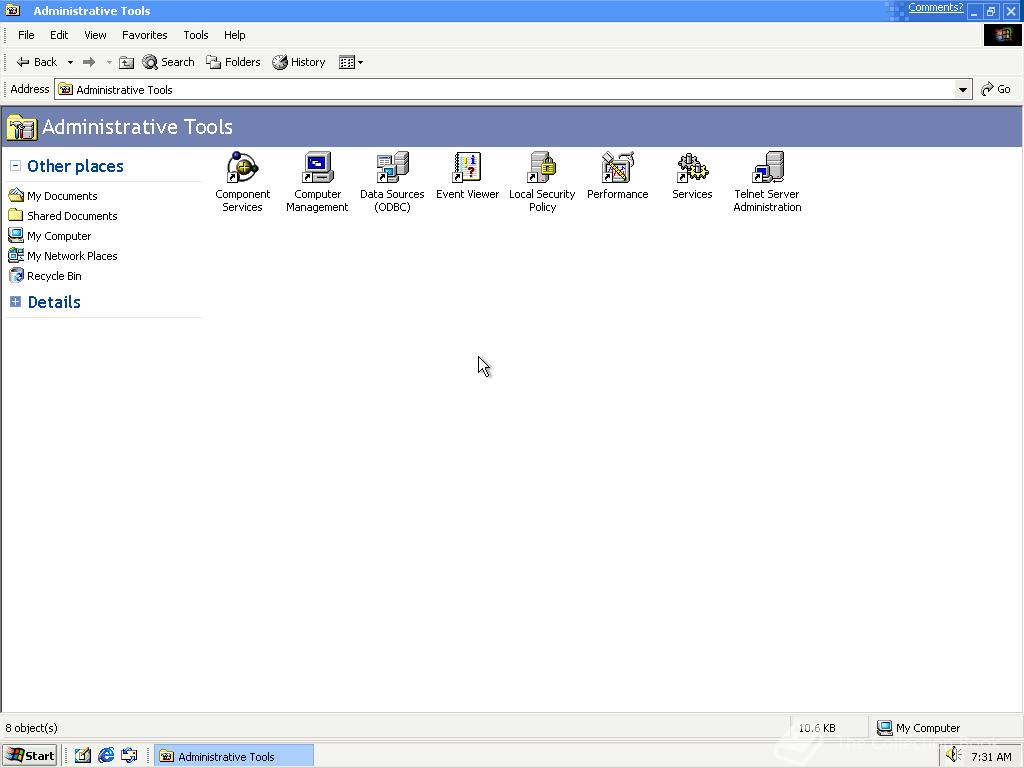Viewport: 1024px width, 768px height.
Task: Click the Search toolbar button
Action: click(x=168, y=62)
